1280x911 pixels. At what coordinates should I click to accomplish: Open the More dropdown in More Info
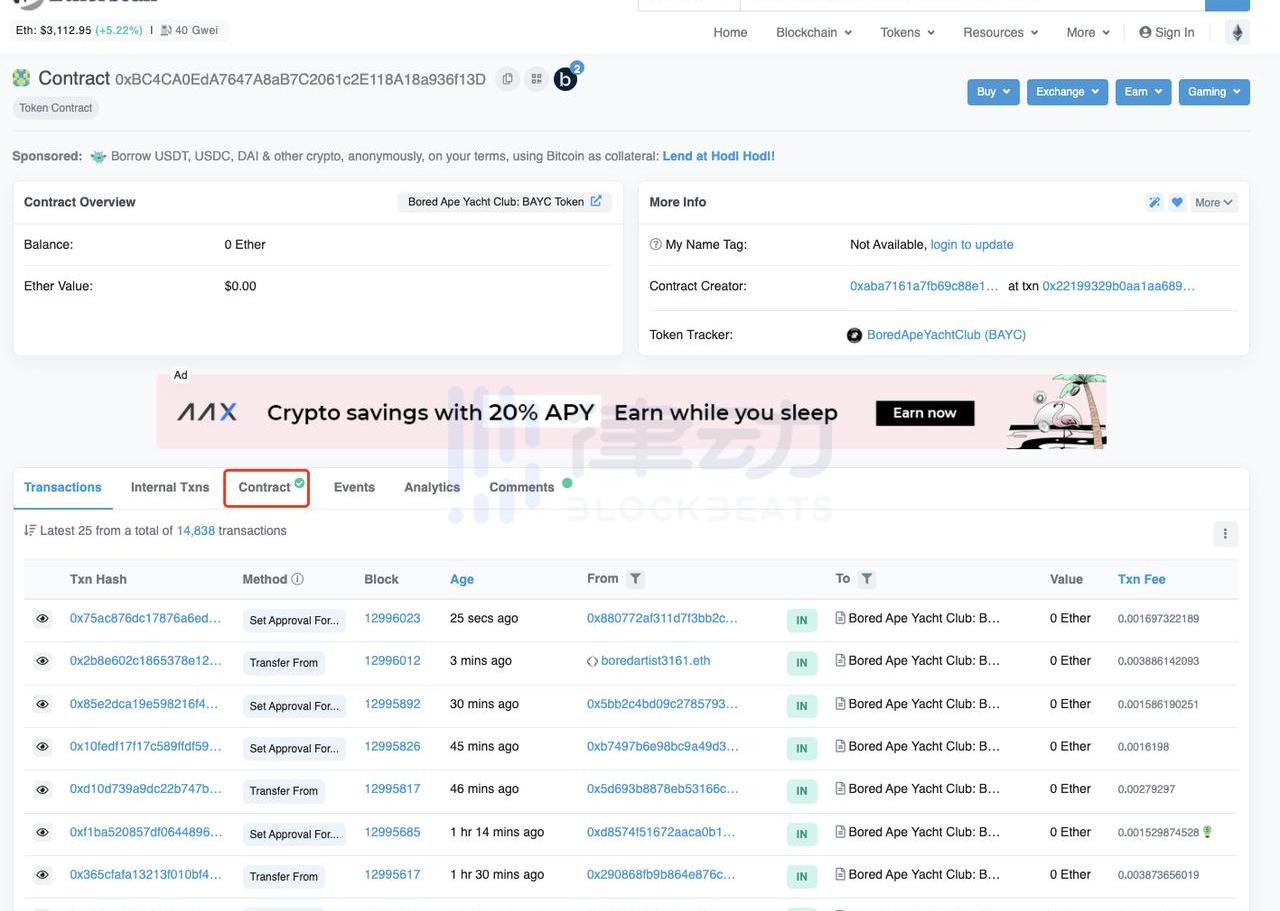coord(1214,202)
